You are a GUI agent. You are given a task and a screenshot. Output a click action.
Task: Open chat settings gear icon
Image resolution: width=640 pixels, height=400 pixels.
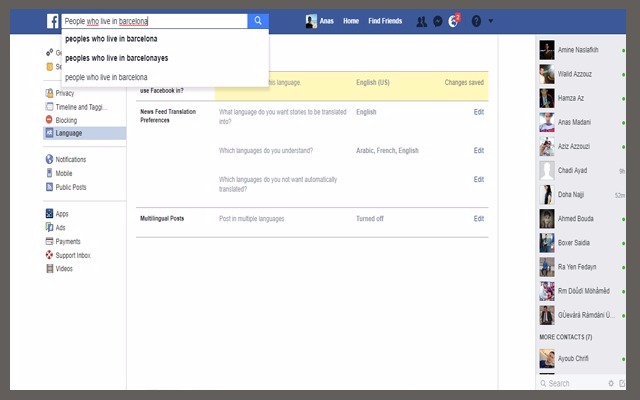click(x=611, y=383)
